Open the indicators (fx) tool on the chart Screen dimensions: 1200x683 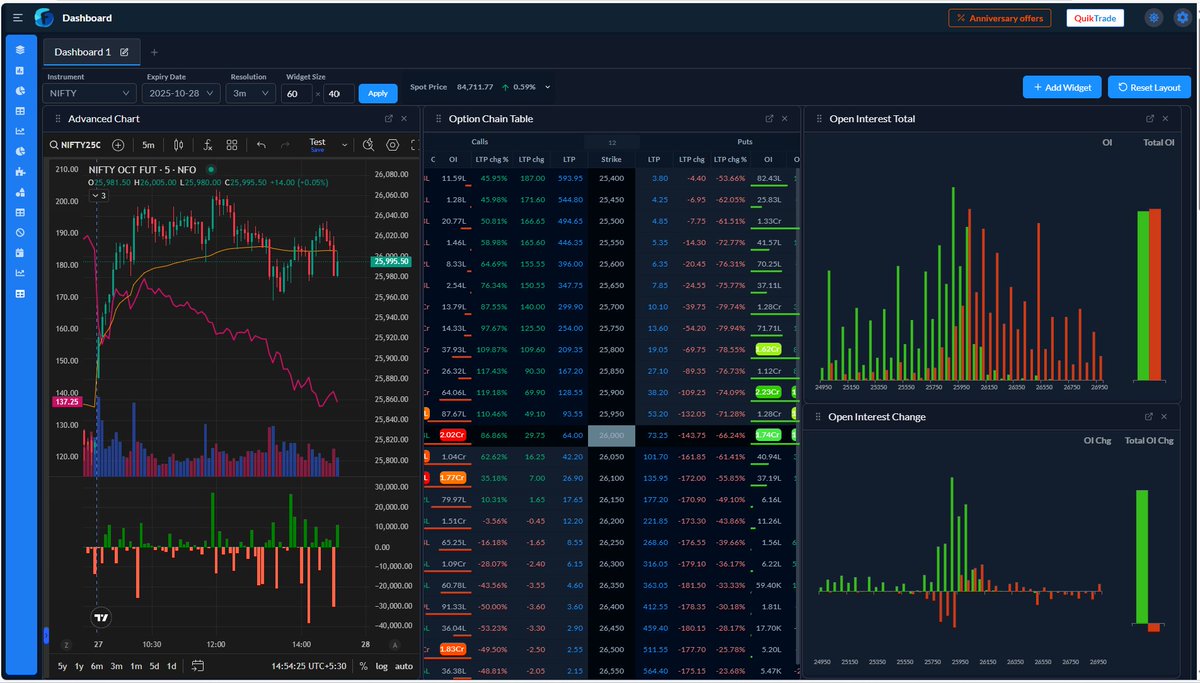tap(209, 144)
